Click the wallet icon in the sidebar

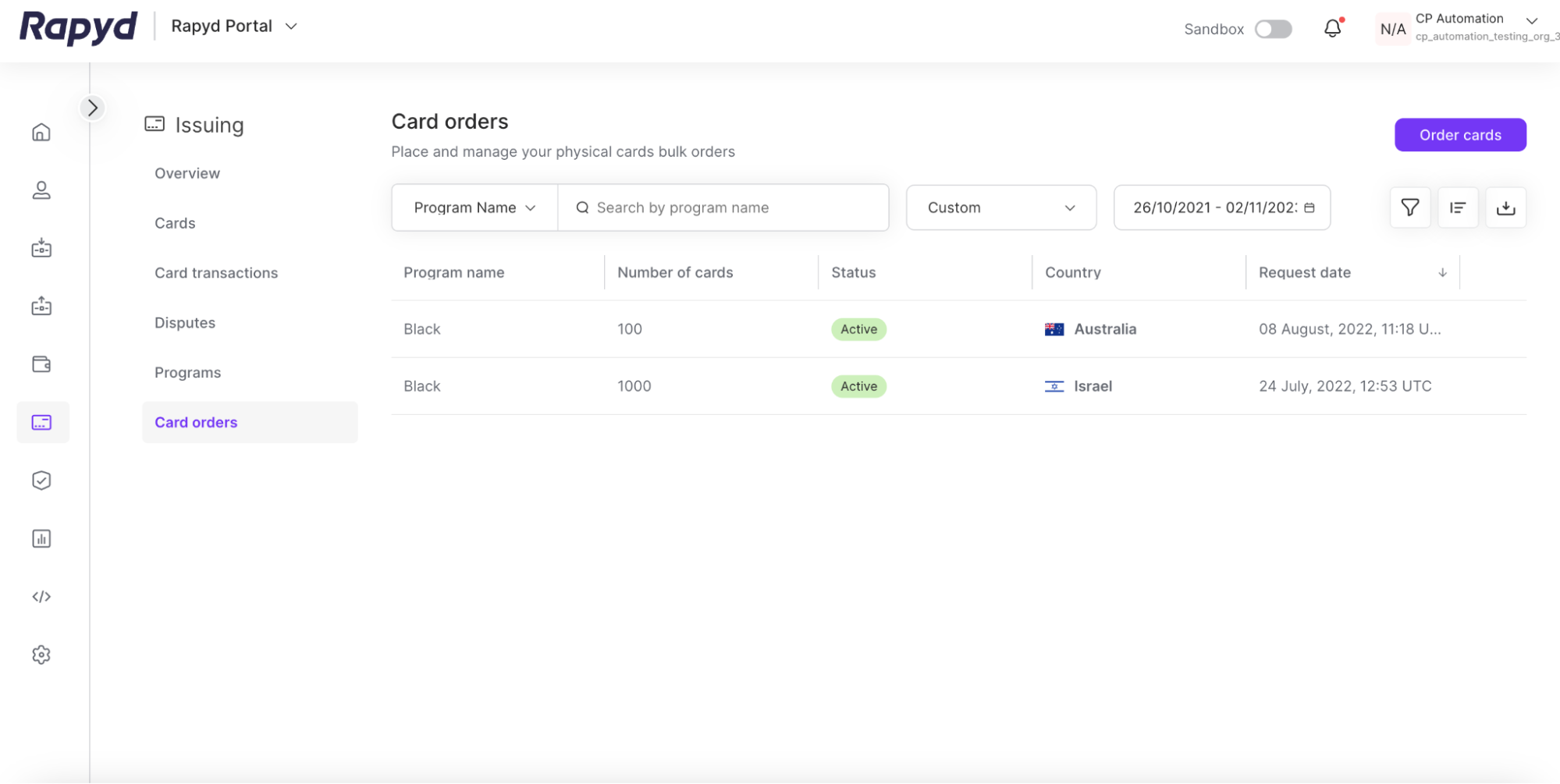(x=41, y=364)
